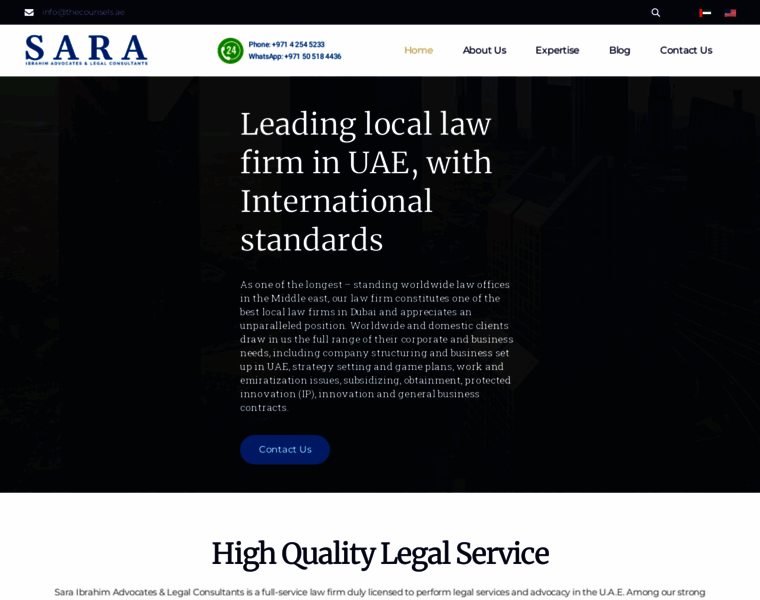Open the About Us menu item
The width and height of the screenshot is (760, 600).
[x=484, y=50]
